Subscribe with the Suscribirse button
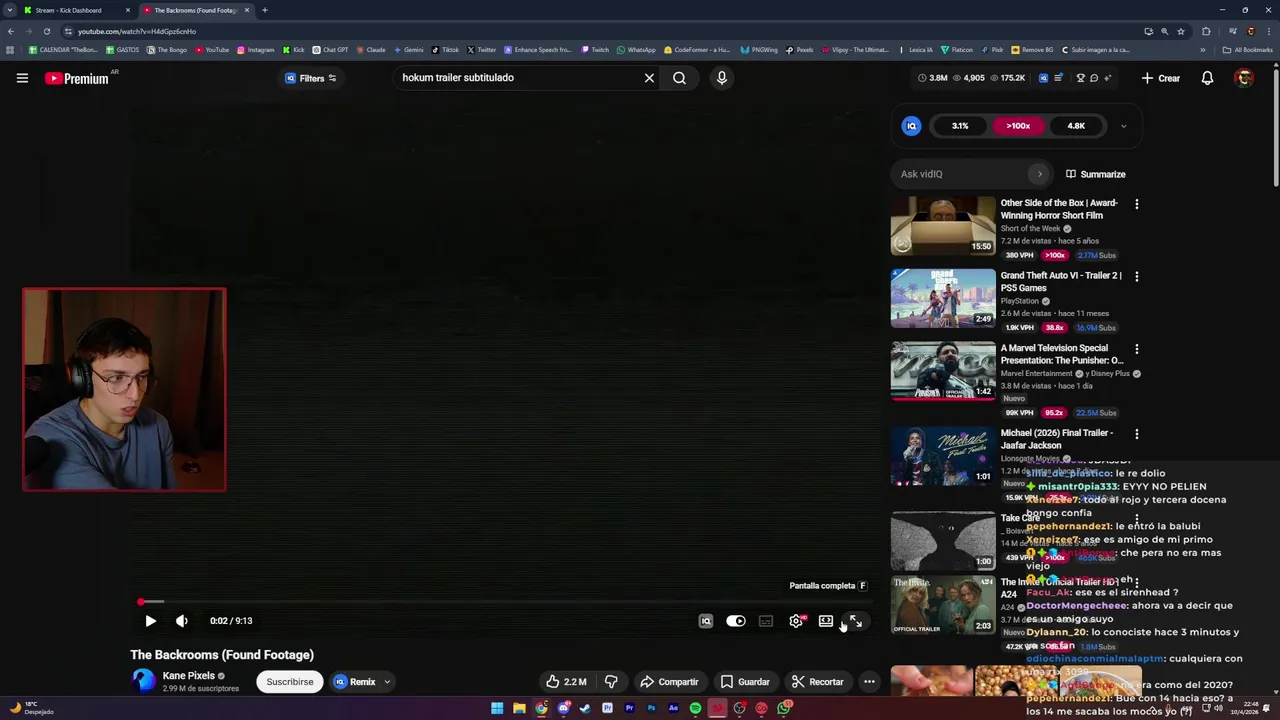 pyautogui.click(x=290, y=682)
